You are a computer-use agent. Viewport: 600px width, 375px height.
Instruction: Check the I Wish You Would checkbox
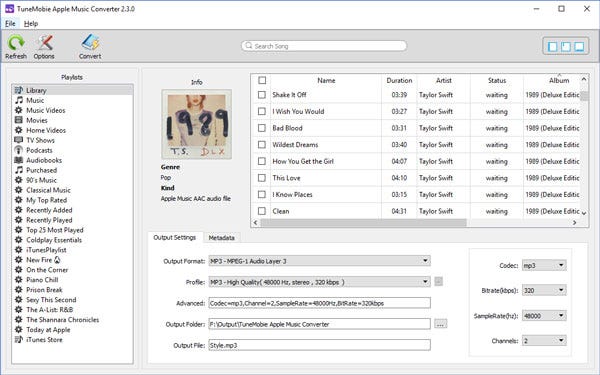click(x=262, y=111)
